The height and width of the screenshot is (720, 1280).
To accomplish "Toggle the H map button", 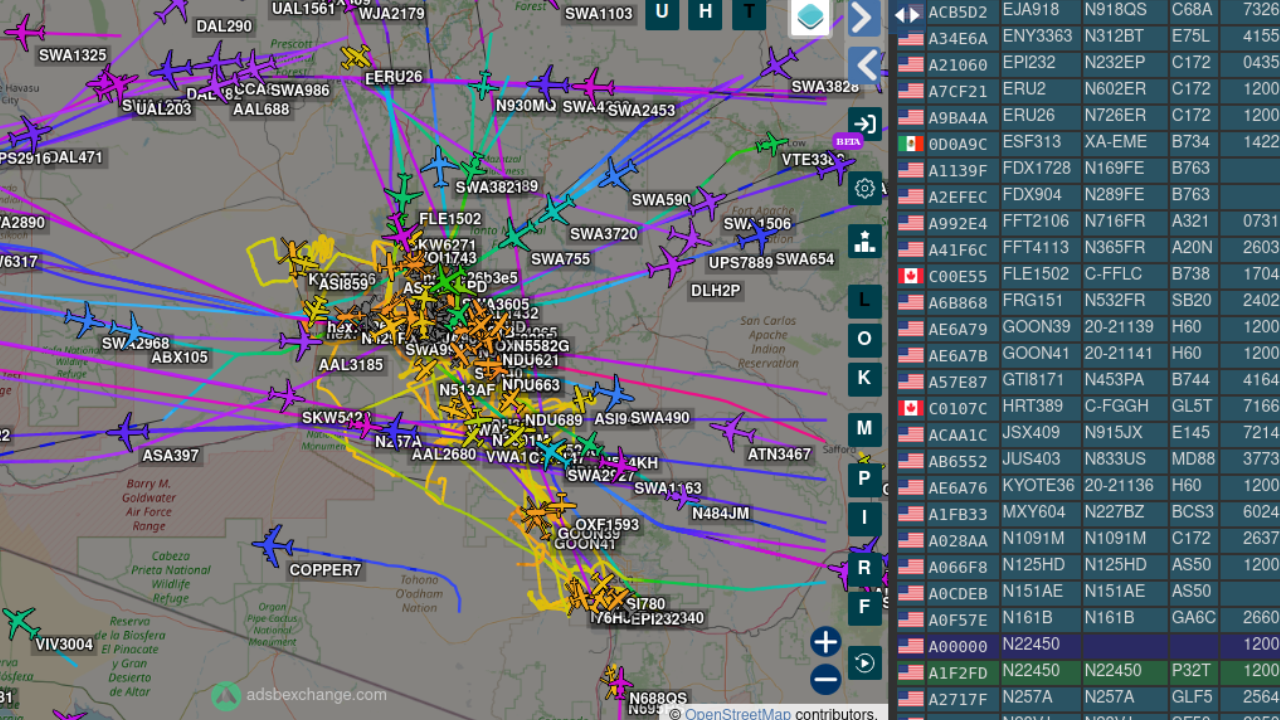I will tap(706, 12).
